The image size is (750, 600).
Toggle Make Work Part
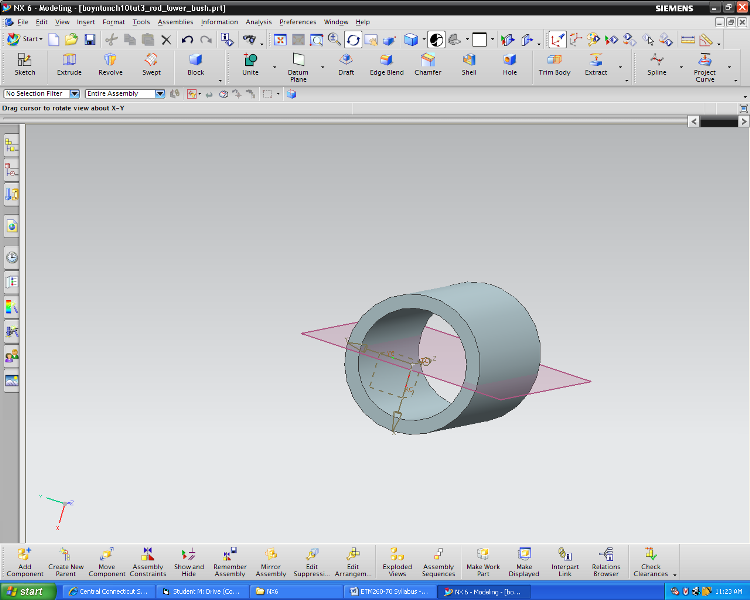click(482, 560)
